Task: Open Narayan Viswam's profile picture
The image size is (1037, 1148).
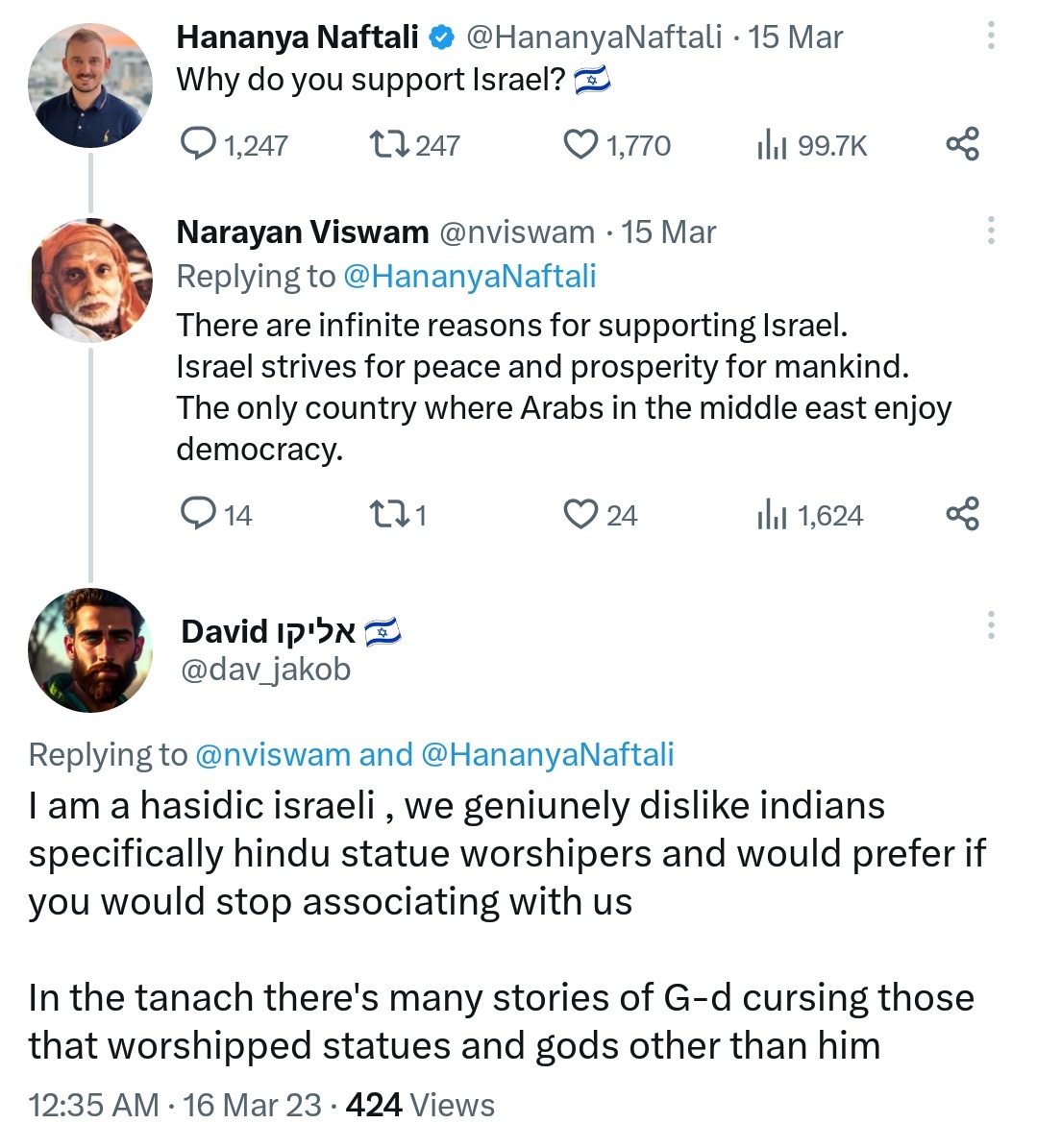Action: (90, 281)
